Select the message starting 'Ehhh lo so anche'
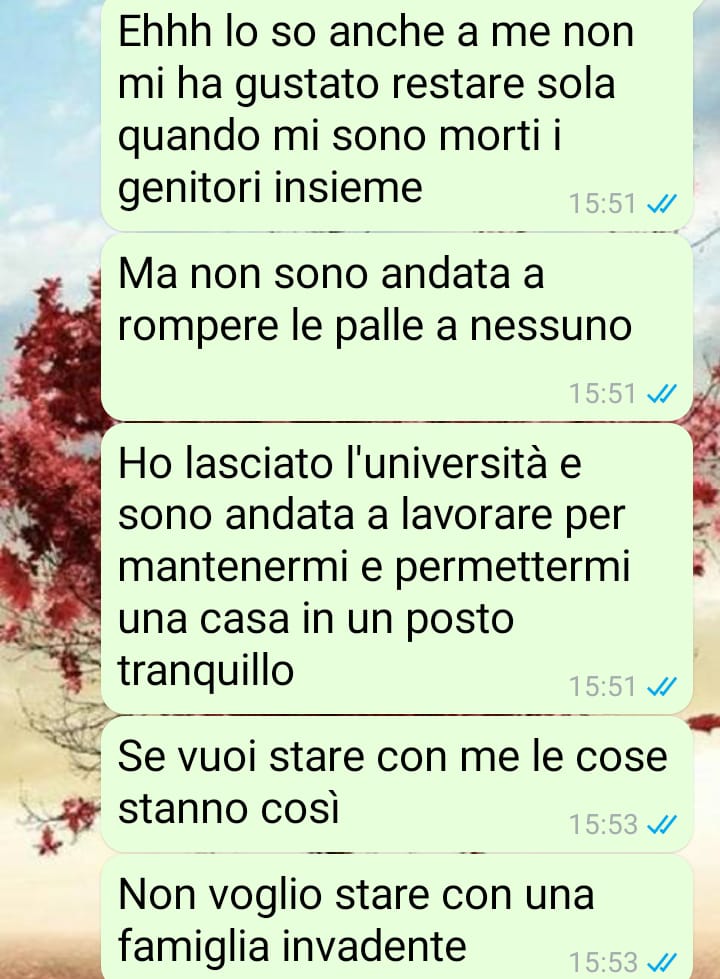720x979 pixels. [397, 114]
